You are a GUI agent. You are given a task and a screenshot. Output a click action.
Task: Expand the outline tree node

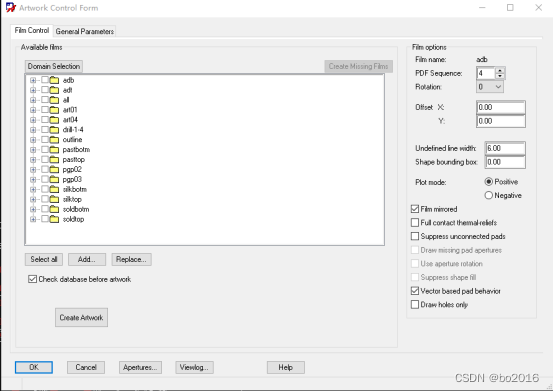33,140
